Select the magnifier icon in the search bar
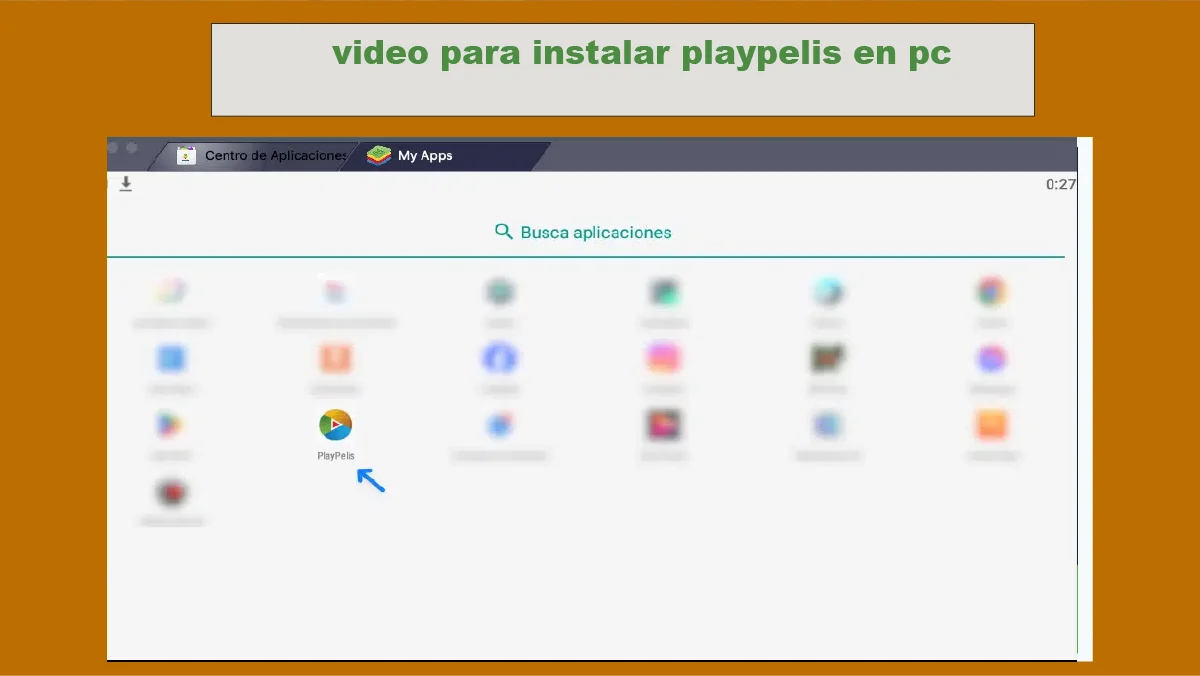Image resolution: width=1200 pixels, height=676 pixels. pos(504,231)
